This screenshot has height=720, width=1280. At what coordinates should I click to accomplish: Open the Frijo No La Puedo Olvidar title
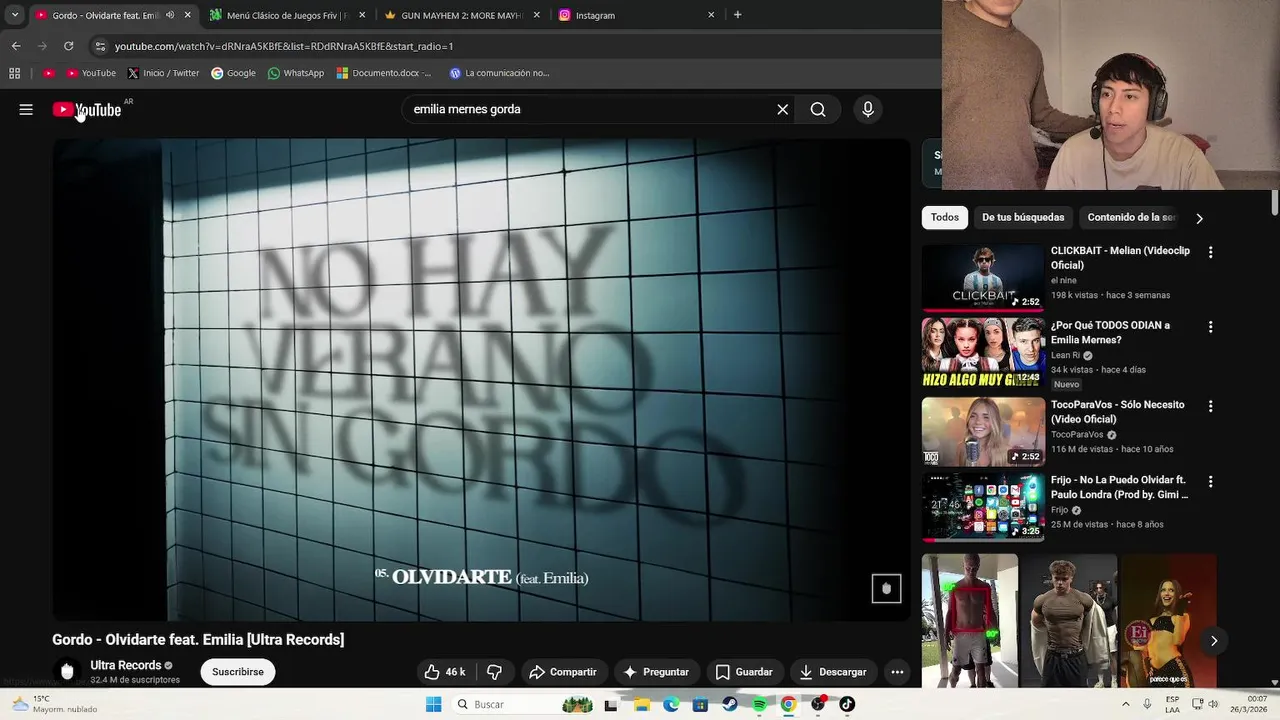pyautogui.click(x=1119, y=488)
